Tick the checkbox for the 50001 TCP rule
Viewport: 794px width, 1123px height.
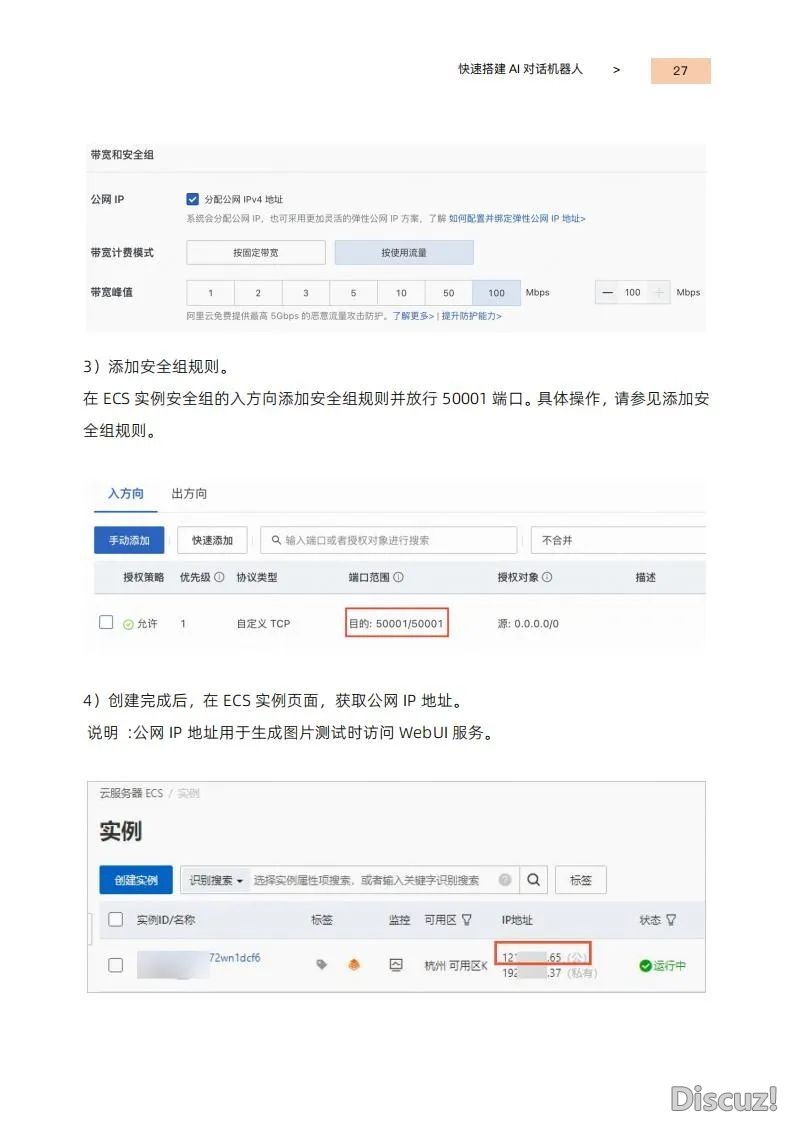(x=106, y=622)
